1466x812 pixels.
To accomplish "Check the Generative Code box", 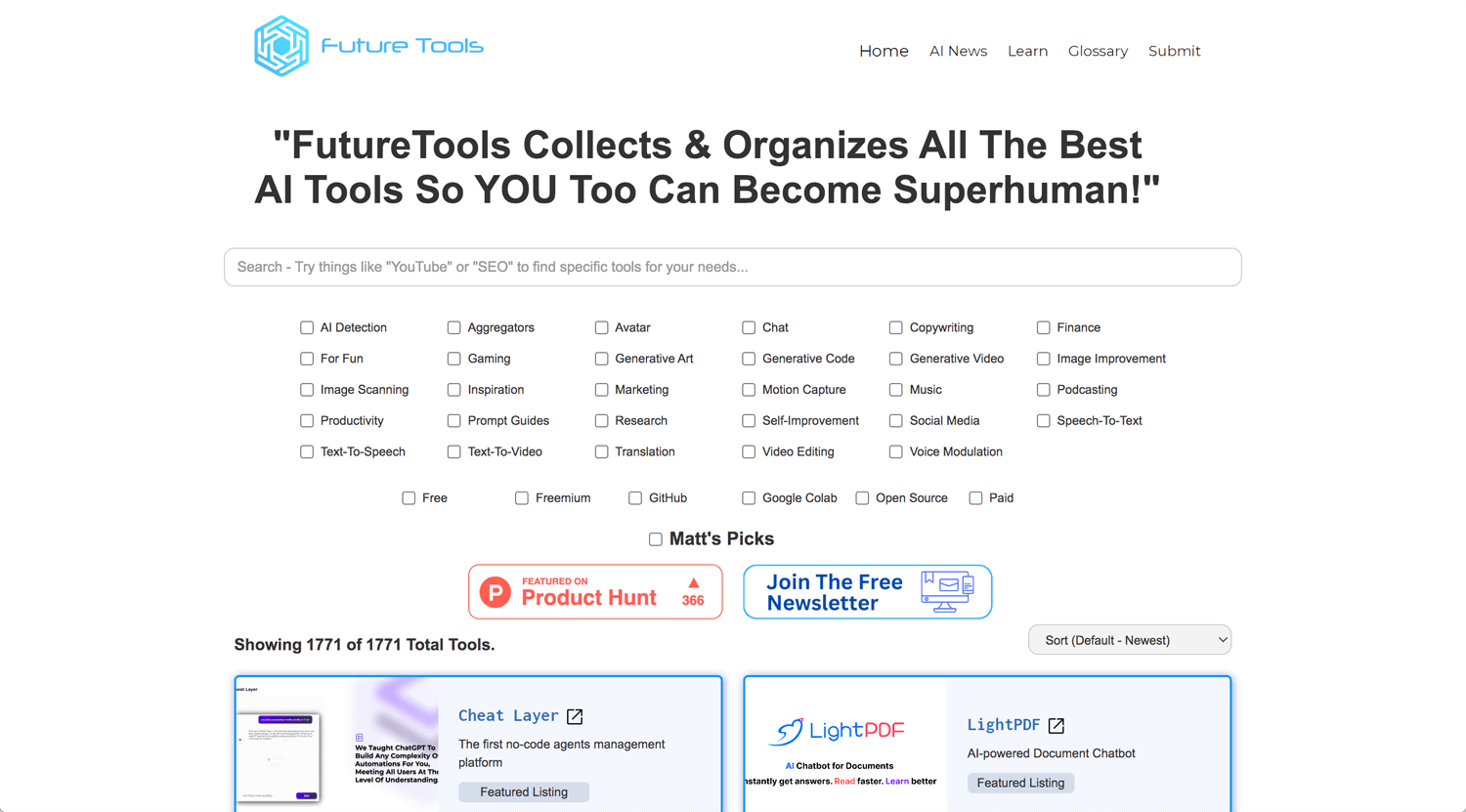I will pos(749,359).
